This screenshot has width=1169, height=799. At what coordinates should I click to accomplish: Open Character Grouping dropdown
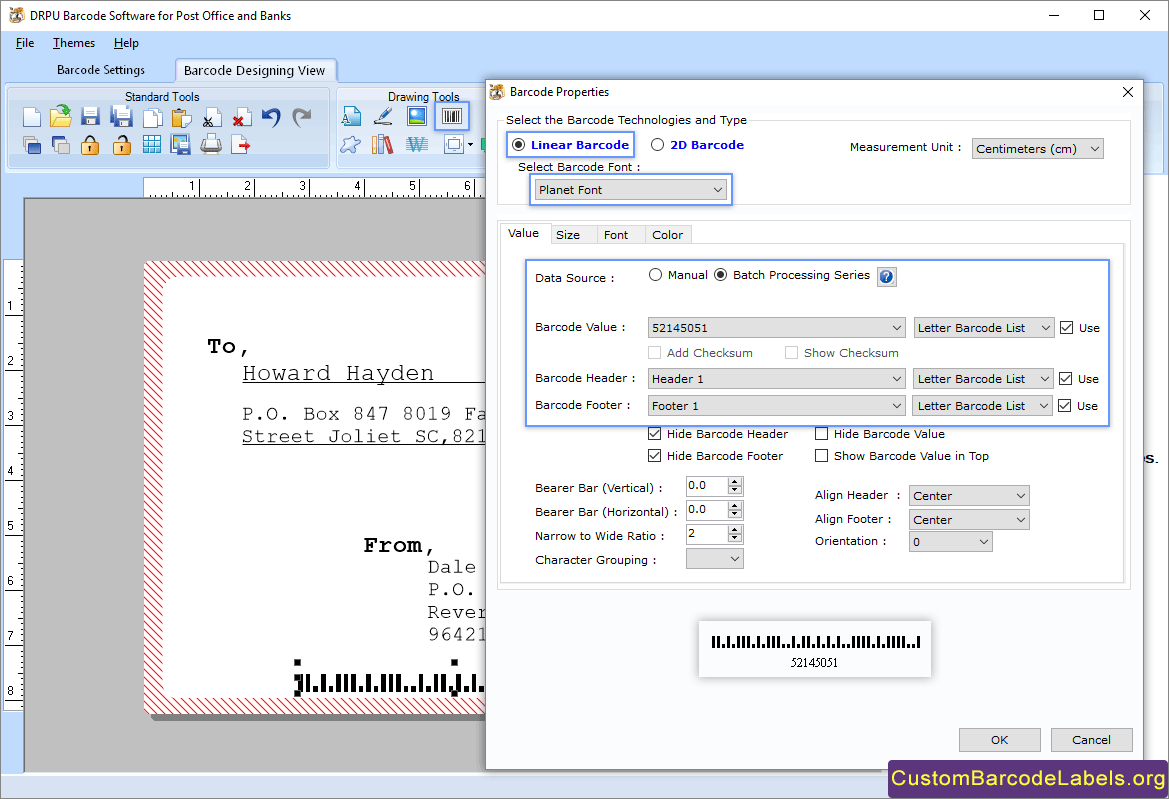[x=714, y=559]
